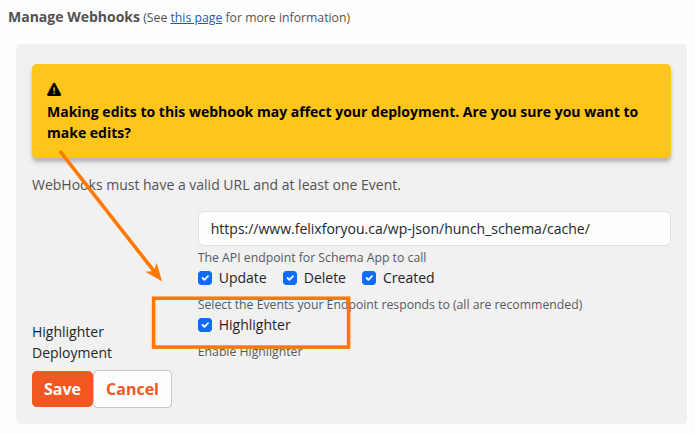The image size is (695, 434).
Task: Open the 'this page' information link
Action: click(x=196, y=18)
